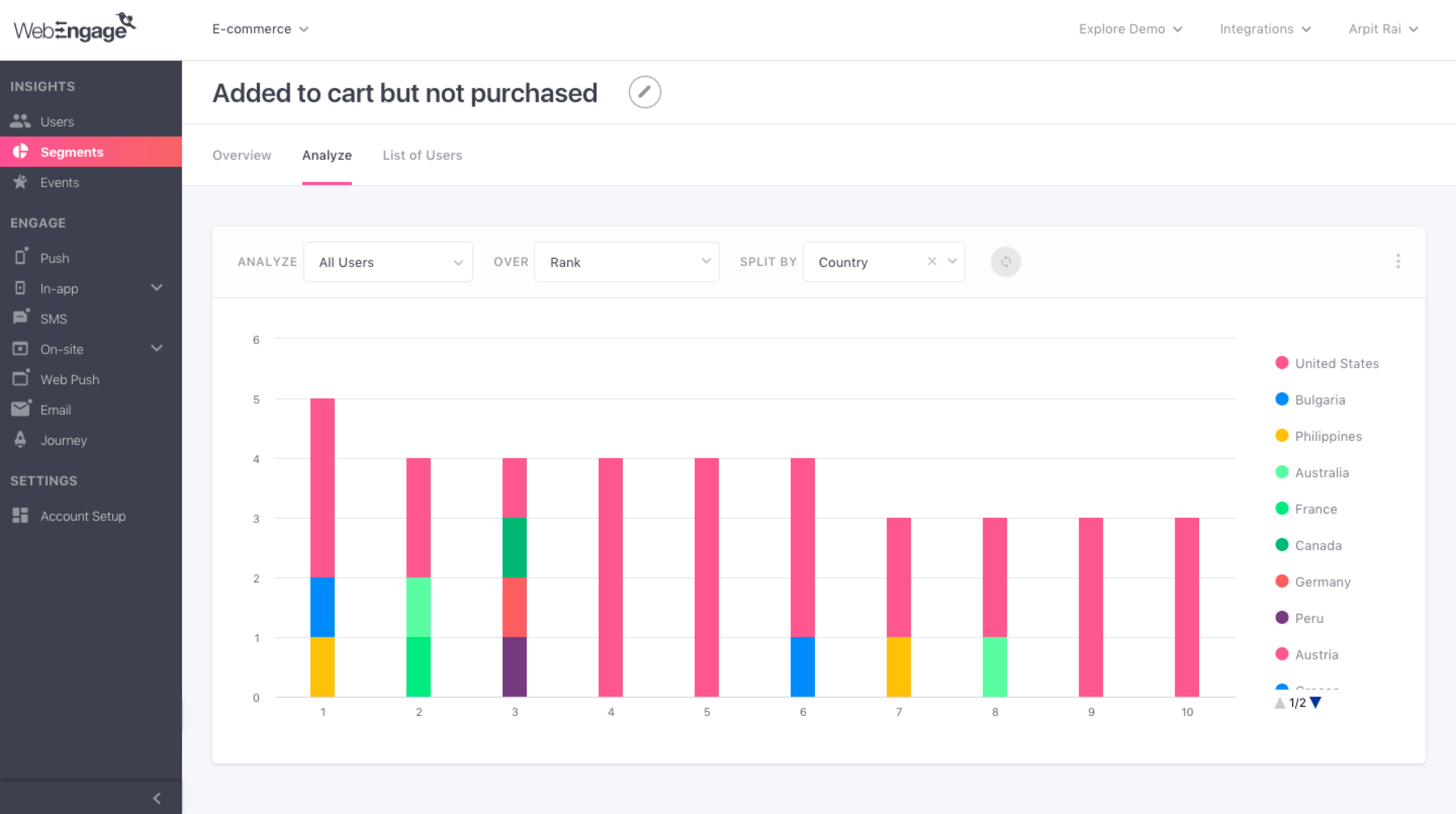Switch to the List of Users tab
This screenshot has height=814, width=1456.
click(422, 155)
